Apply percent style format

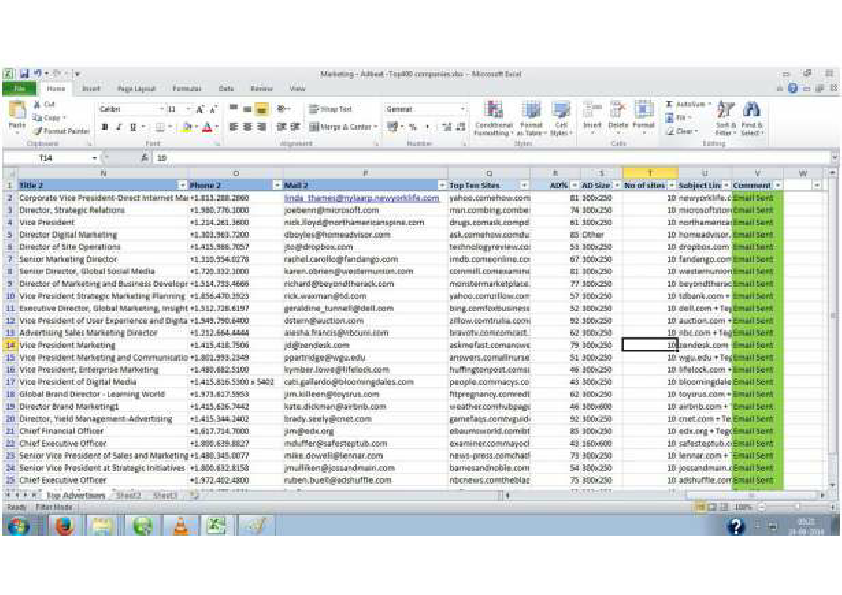(413, 127)
